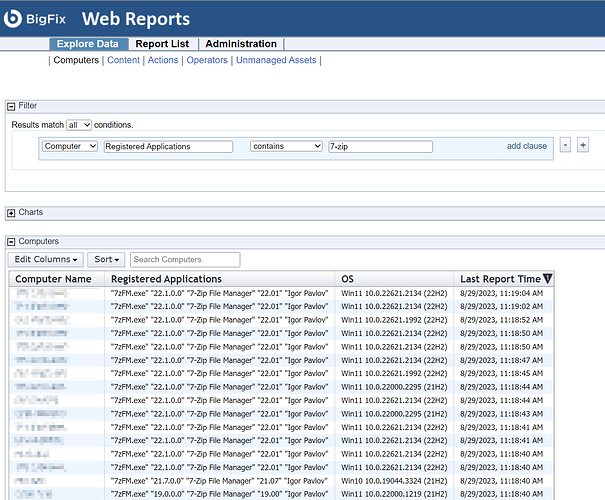Viewport: 605px width, 500px height.
Task: Click the report time '8/29/2023, 11:18:47 AM'
Action: coord(501,360)
